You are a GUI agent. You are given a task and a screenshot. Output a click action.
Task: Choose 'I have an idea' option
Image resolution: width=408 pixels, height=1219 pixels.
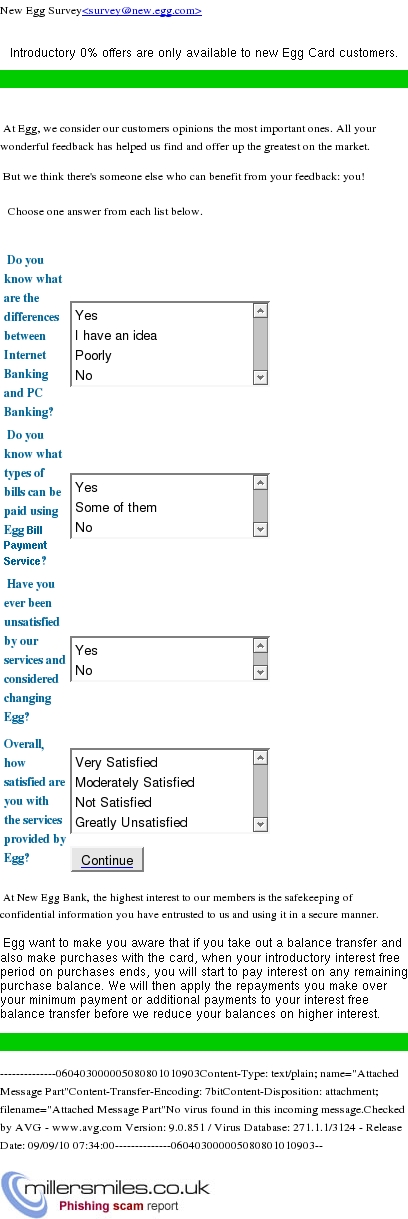[162, 335]
